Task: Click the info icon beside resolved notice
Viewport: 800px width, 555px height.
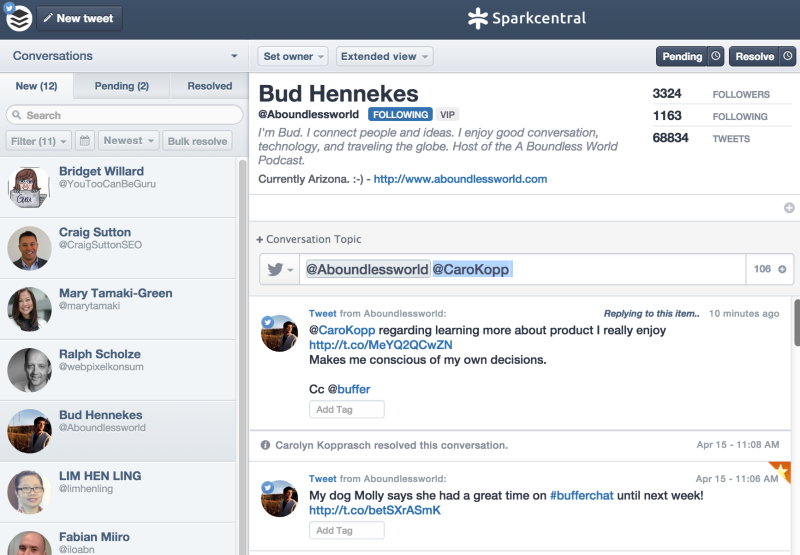Action: 265,445
